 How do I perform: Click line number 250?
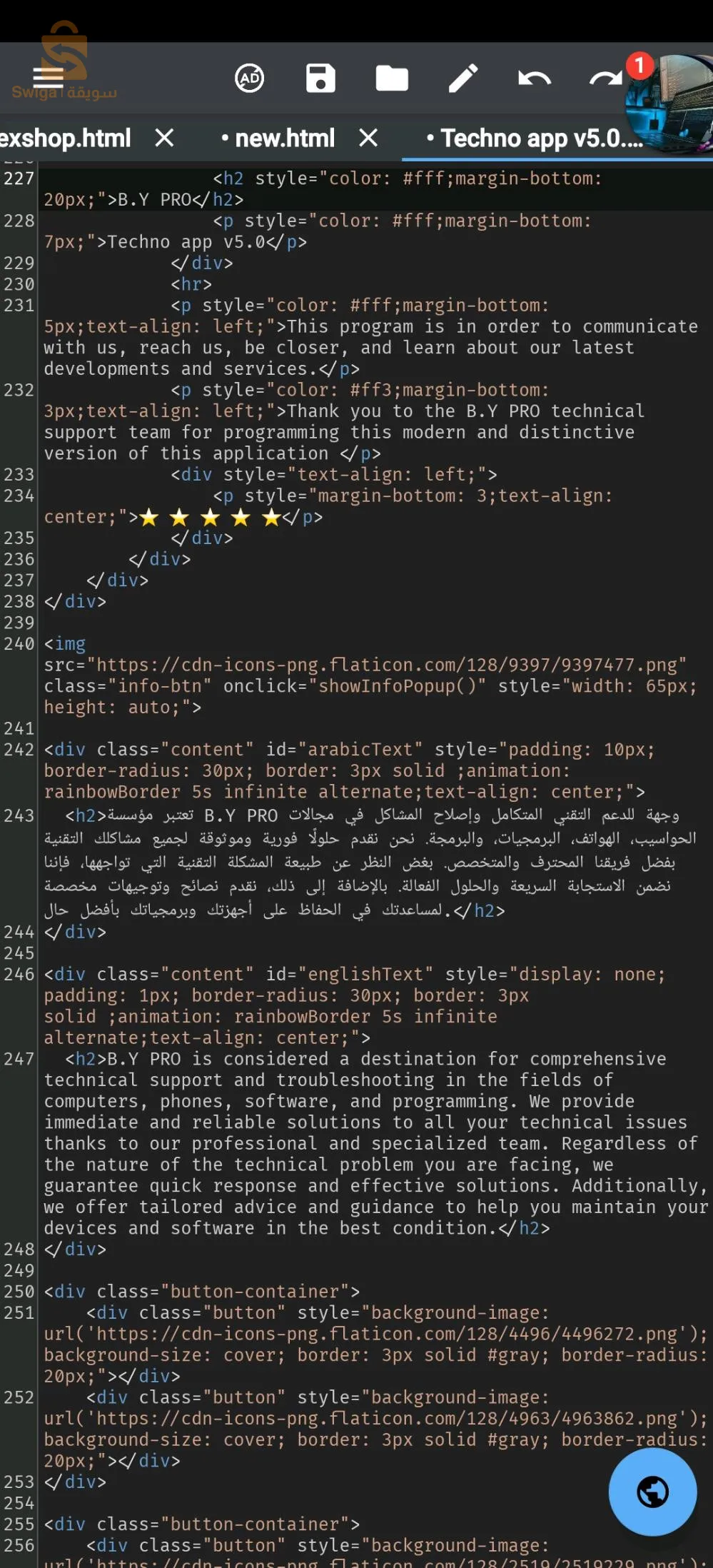coord(19,1292)
